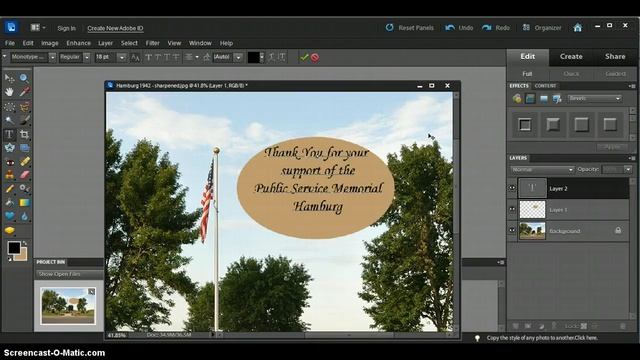This screenshot has width=640, height=360.
Task: Select the Zoom magnifier tool
Action: tap(24, 78)
